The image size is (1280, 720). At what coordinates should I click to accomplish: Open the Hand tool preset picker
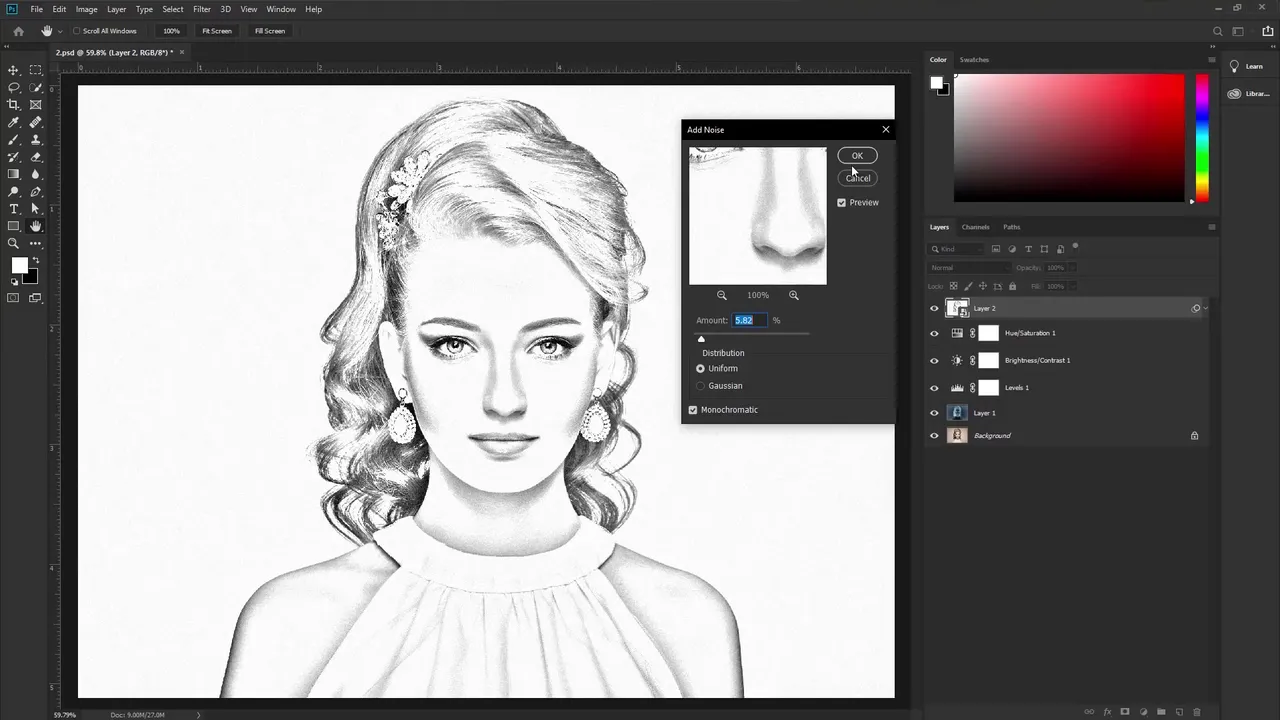tap(60, 31)
